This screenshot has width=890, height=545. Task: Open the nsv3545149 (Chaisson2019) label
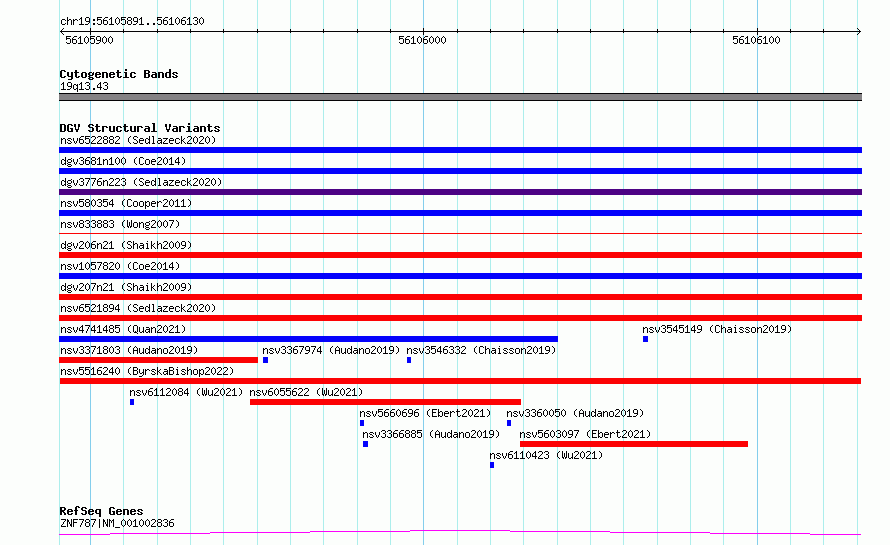click(x=717, y=329)
